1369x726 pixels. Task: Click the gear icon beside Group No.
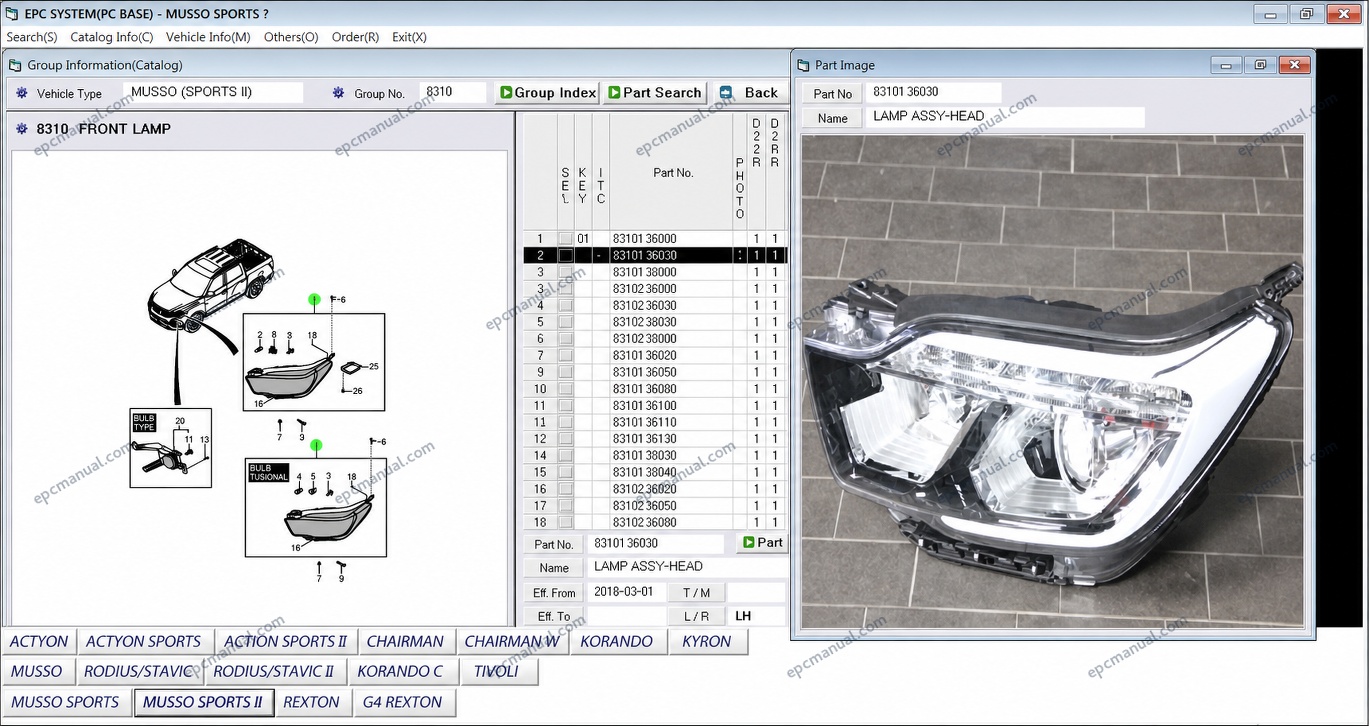339,93
